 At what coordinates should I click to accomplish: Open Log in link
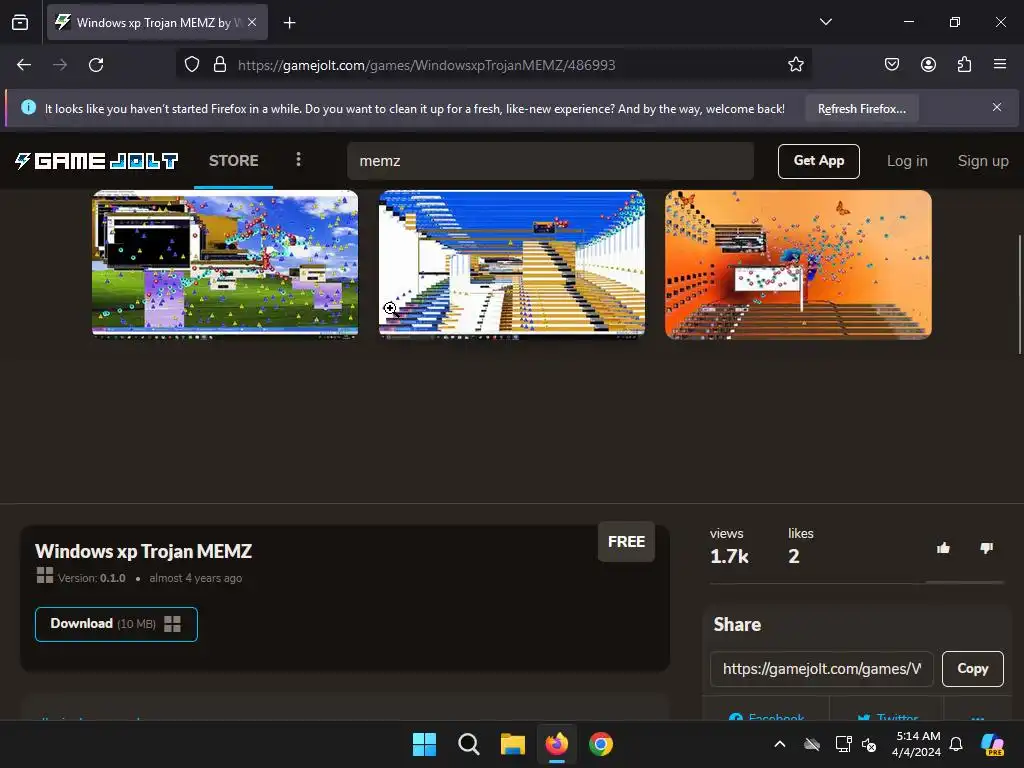coord(907,161)
